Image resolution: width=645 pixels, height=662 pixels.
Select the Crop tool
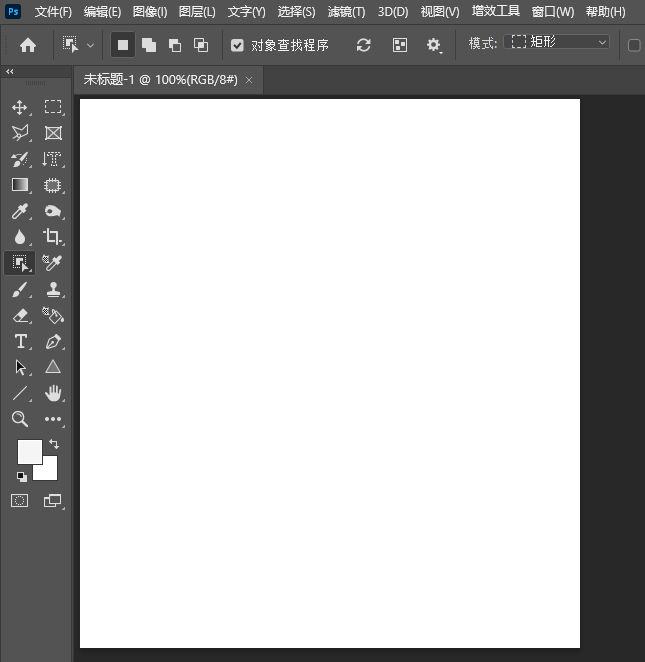pos(52,237)
